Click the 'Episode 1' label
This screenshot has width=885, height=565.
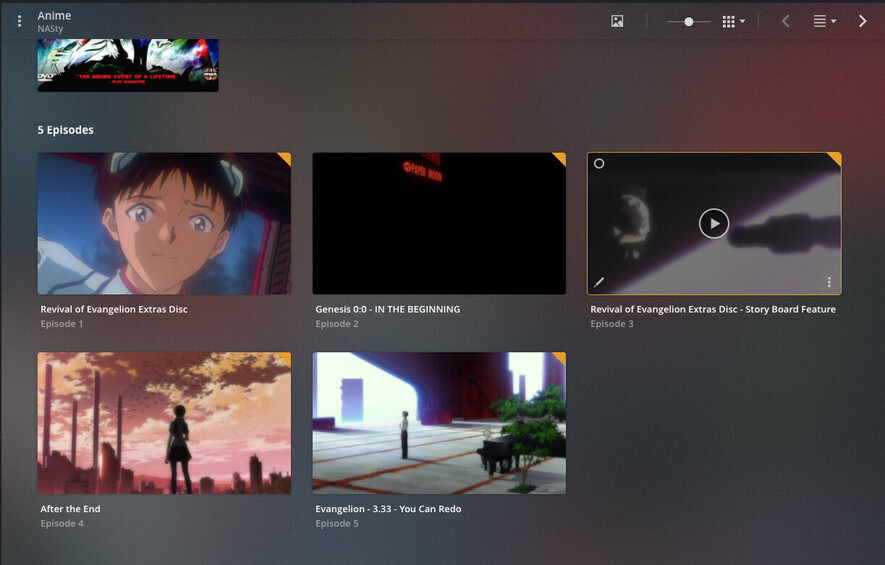point(62,324)
